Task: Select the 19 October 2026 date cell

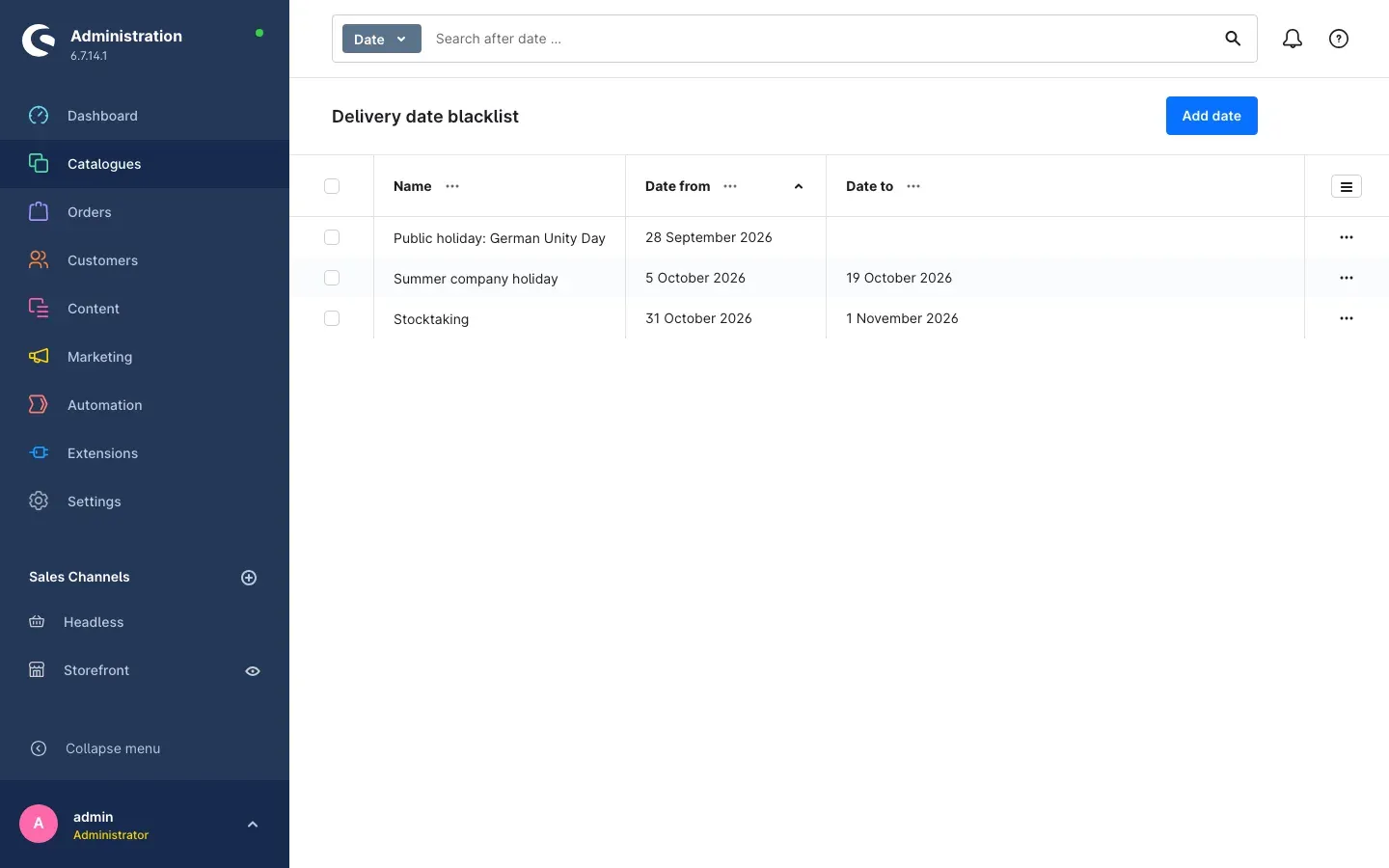Action: (899, 278)
